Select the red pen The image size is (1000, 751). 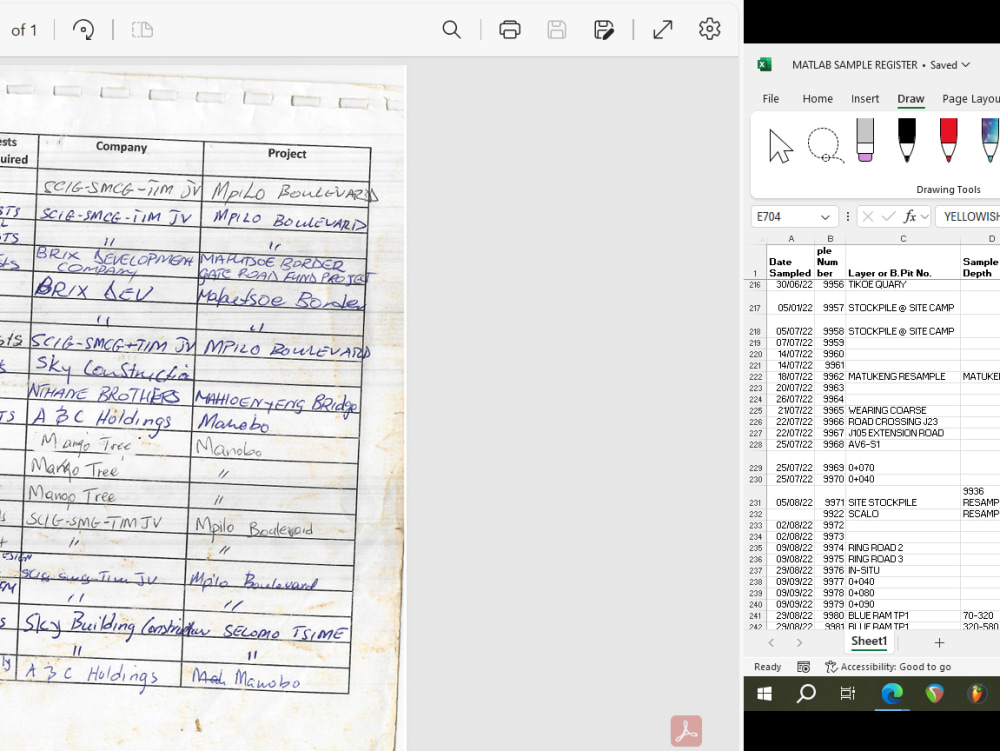click(x=948, y=140)
